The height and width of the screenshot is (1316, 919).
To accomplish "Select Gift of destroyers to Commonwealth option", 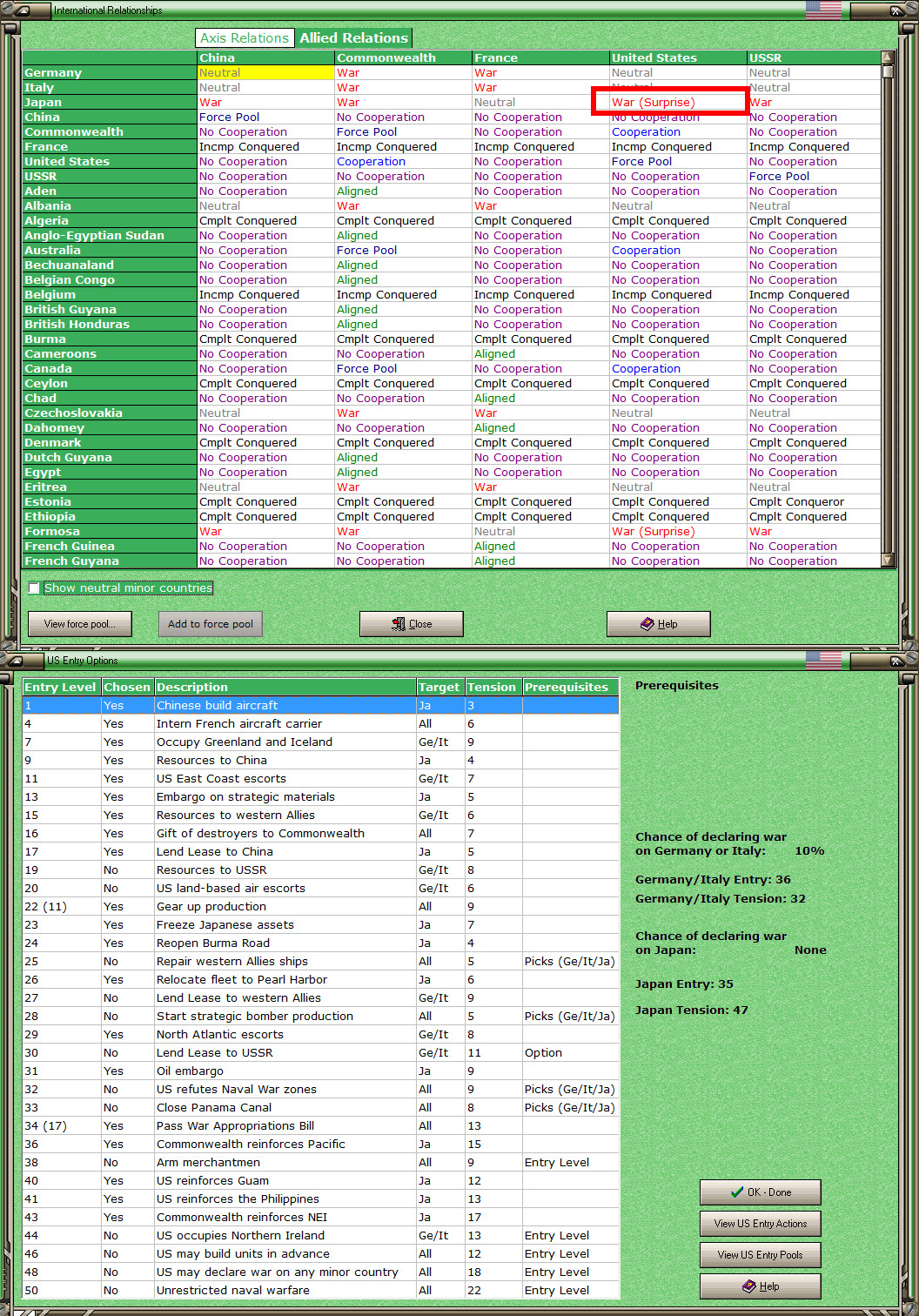I will tap(320, 834).
